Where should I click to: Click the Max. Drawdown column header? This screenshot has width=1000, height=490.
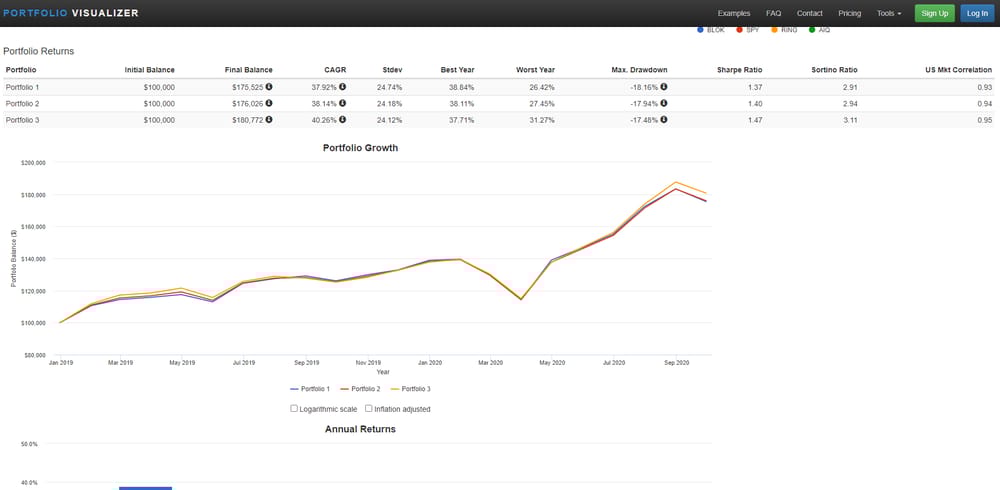[639, 70]
